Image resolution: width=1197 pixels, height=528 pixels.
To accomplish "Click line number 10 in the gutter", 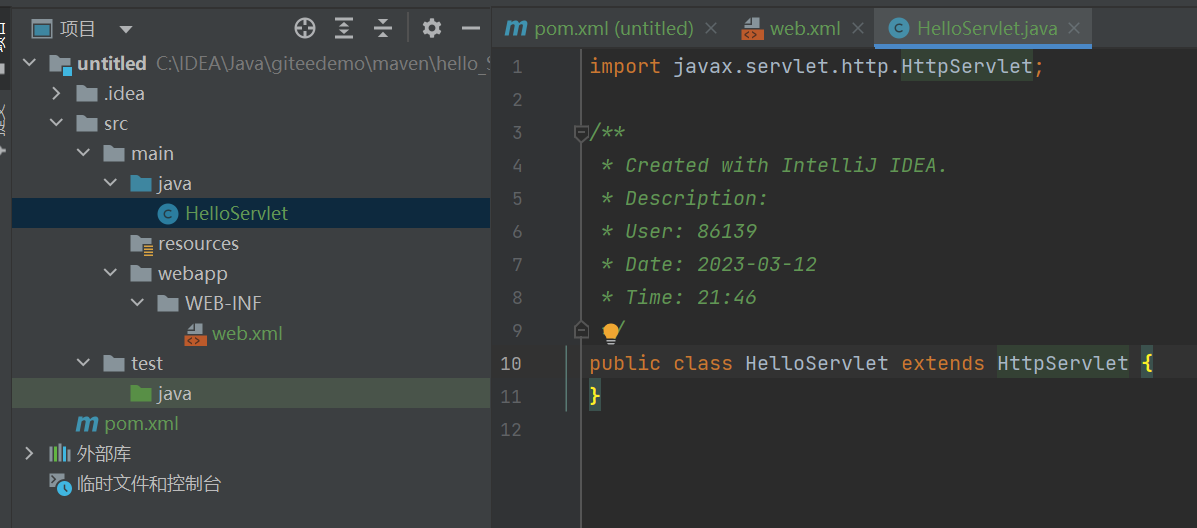I will pyautogui.click(x=511, y=363).
